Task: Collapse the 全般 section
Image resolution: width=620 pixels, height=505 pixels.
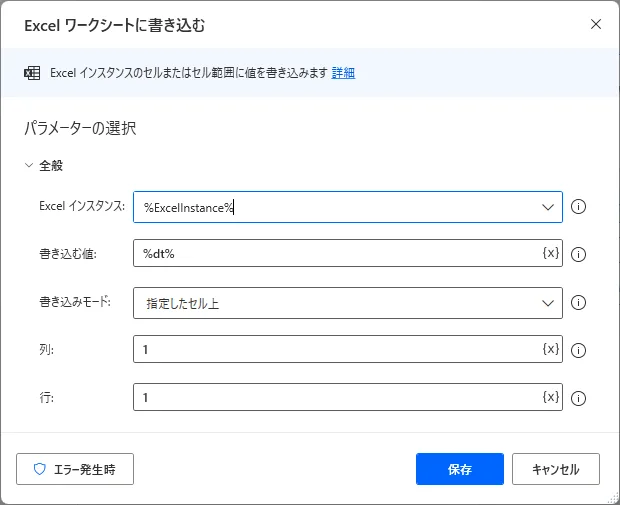Action: coord(30,166)
